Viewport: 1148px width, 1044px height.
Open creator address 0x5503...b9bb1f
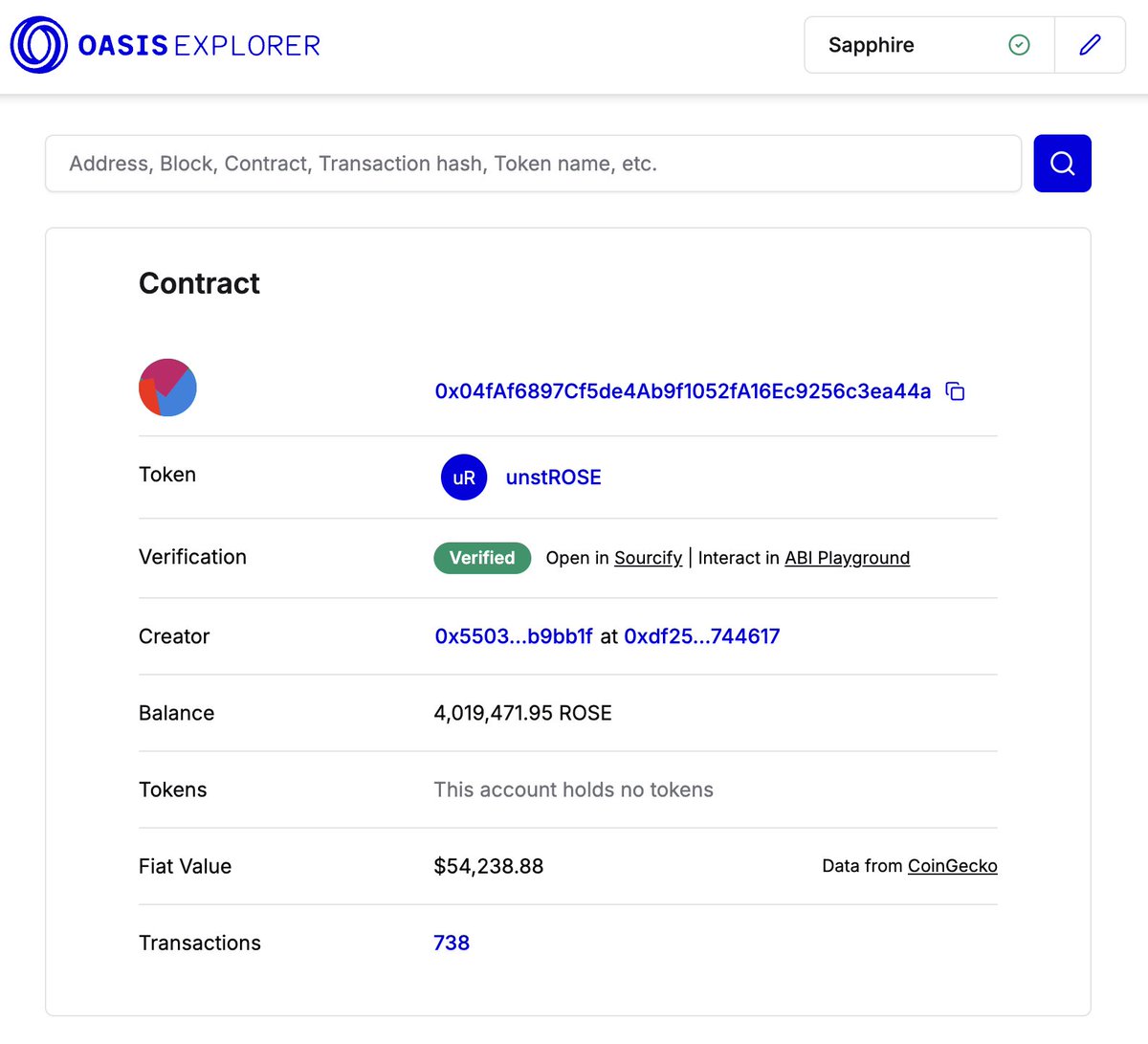click(x=514, y=636)
